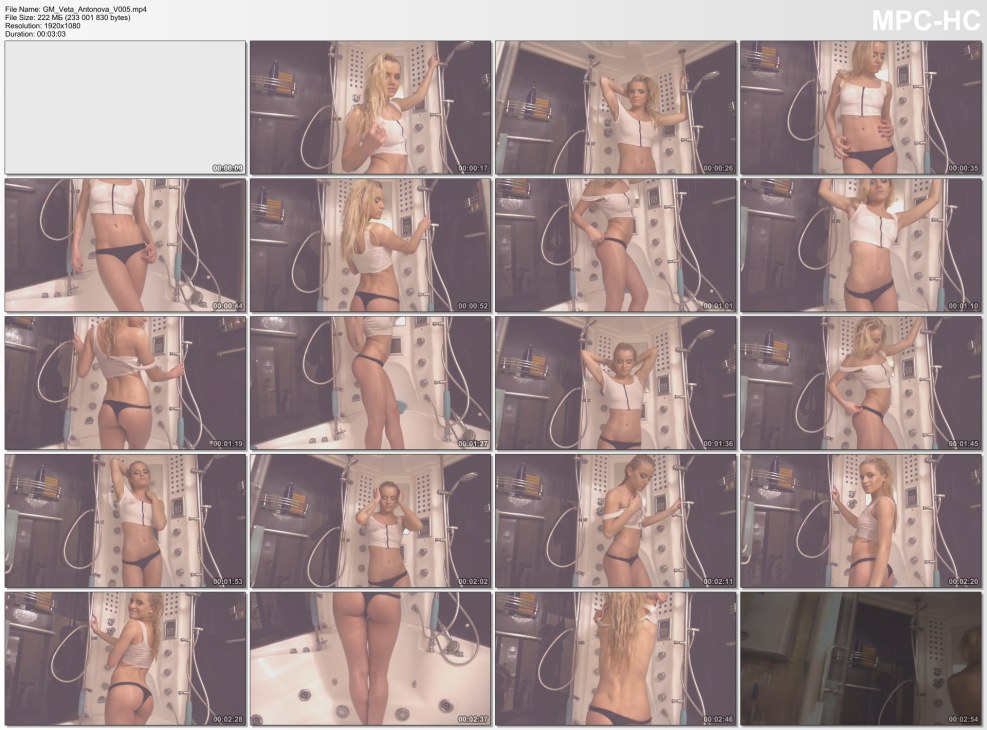
Task: Choose the frame labeled 00:00:44
Action: point(125,245)
